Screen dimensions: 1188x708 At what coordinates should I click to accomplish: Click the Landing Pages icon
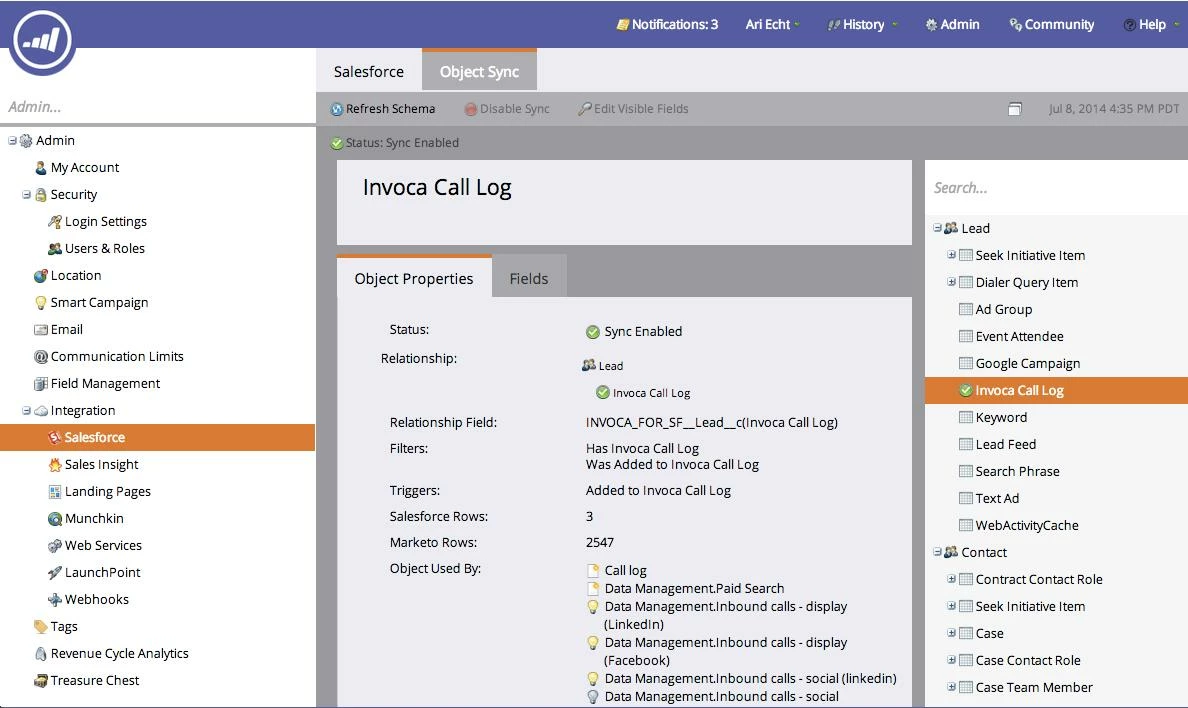[55, 492]
